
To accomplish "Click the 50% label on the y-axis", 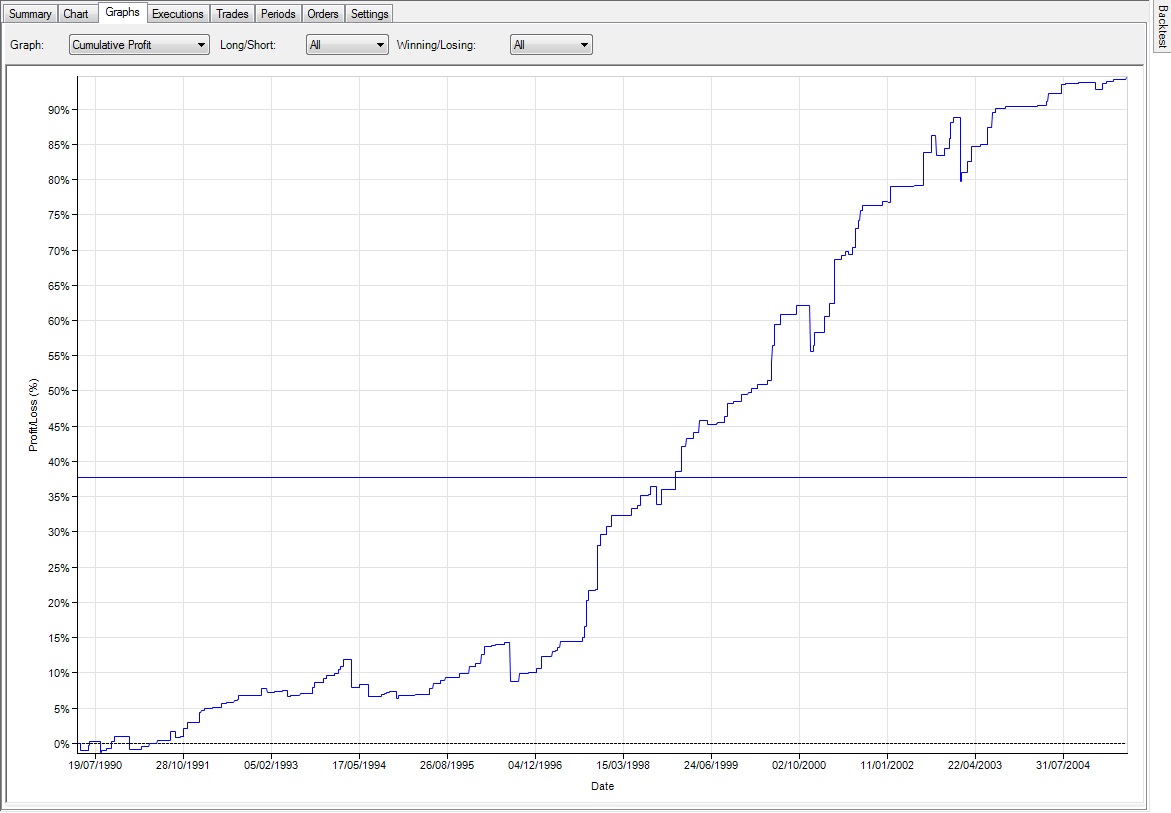I will tap(58, 391).
